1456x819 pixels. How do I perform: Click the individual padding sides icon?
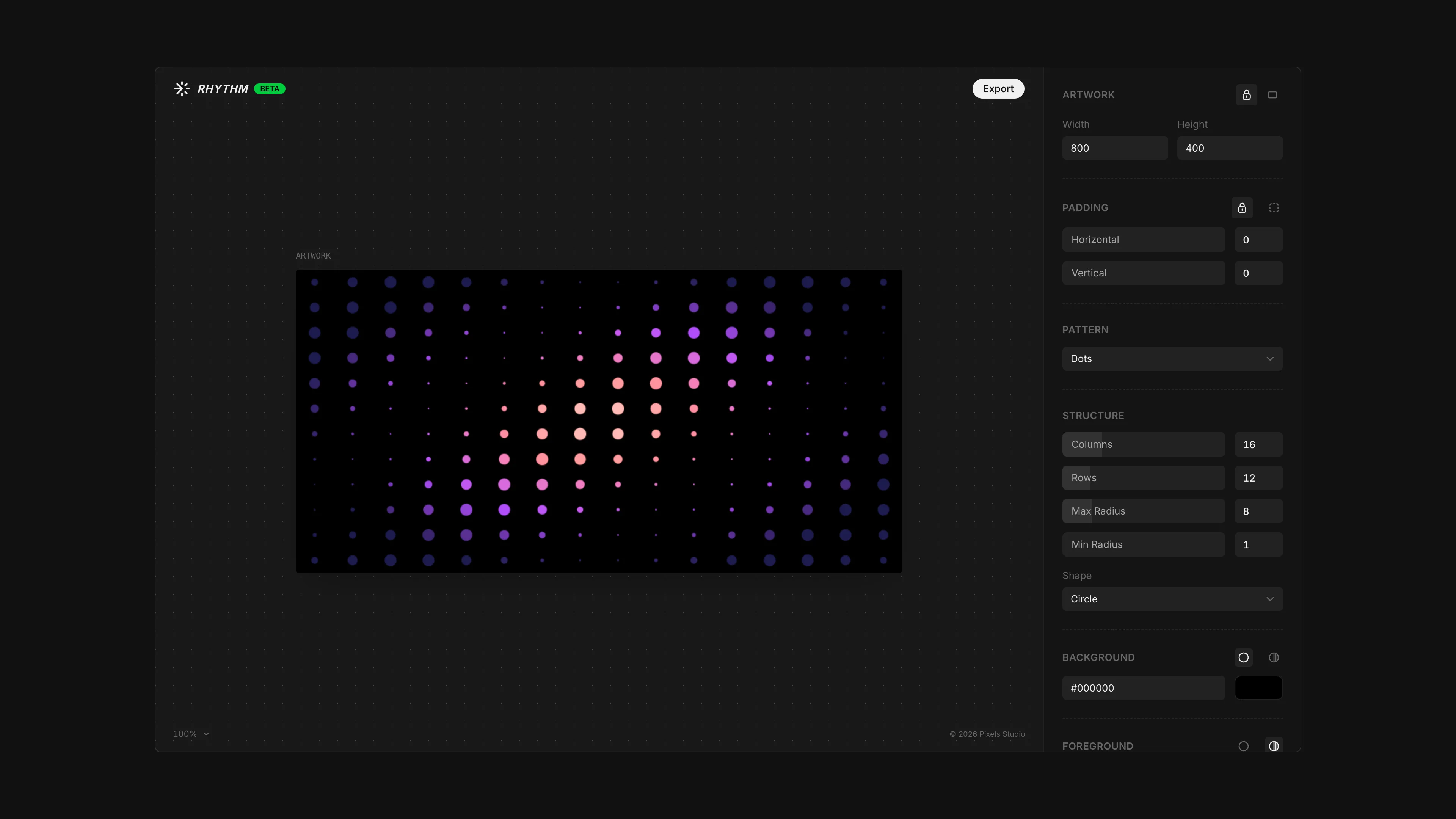click(x=1274, y=207)
